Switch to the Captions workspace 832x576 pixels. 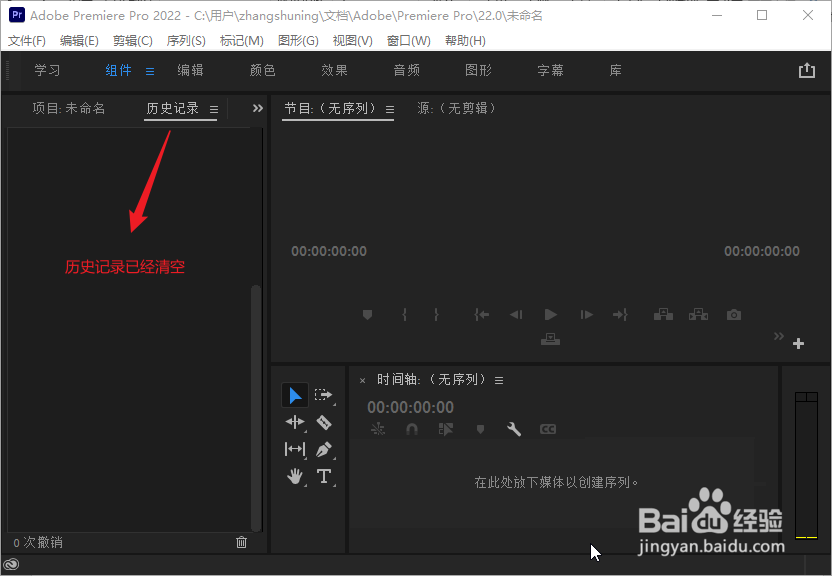click(x=550, y=70)
